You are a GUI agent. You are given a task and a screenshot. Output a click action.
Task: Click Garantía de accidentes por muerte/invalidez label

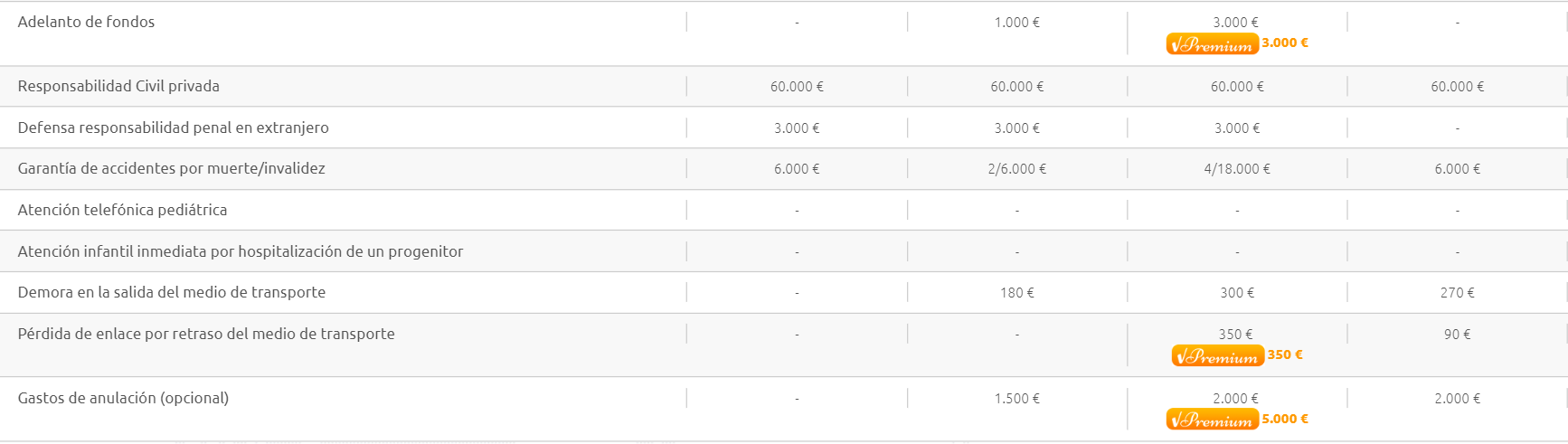click(x=171, y=168)
